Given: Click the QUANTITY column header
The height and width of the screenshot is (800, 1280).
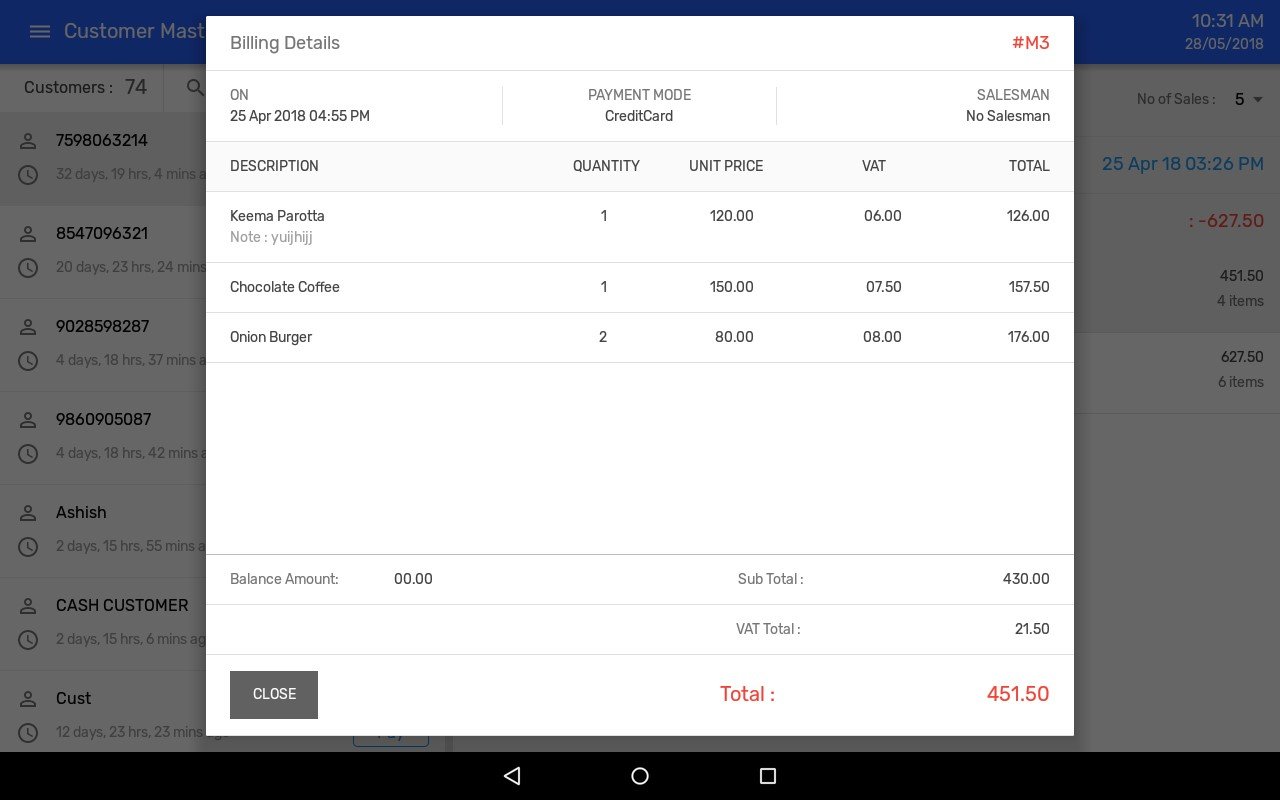Looking at the screenshot, I should pos(606,166).
